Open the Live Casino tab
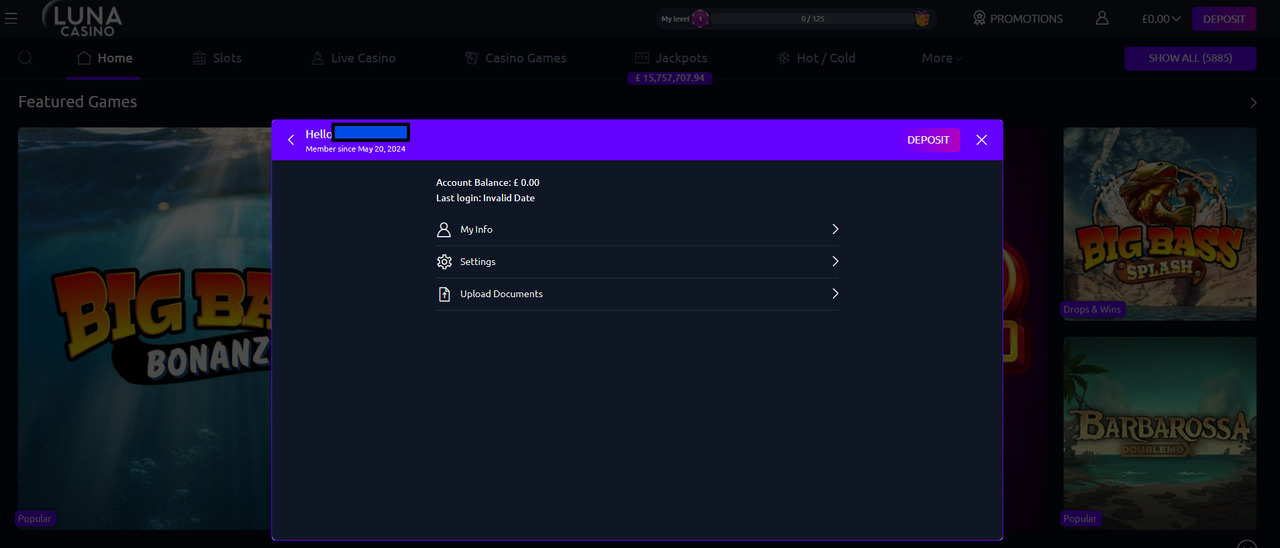This screenshot has width=1280, height=548. [x=353, y=58]
